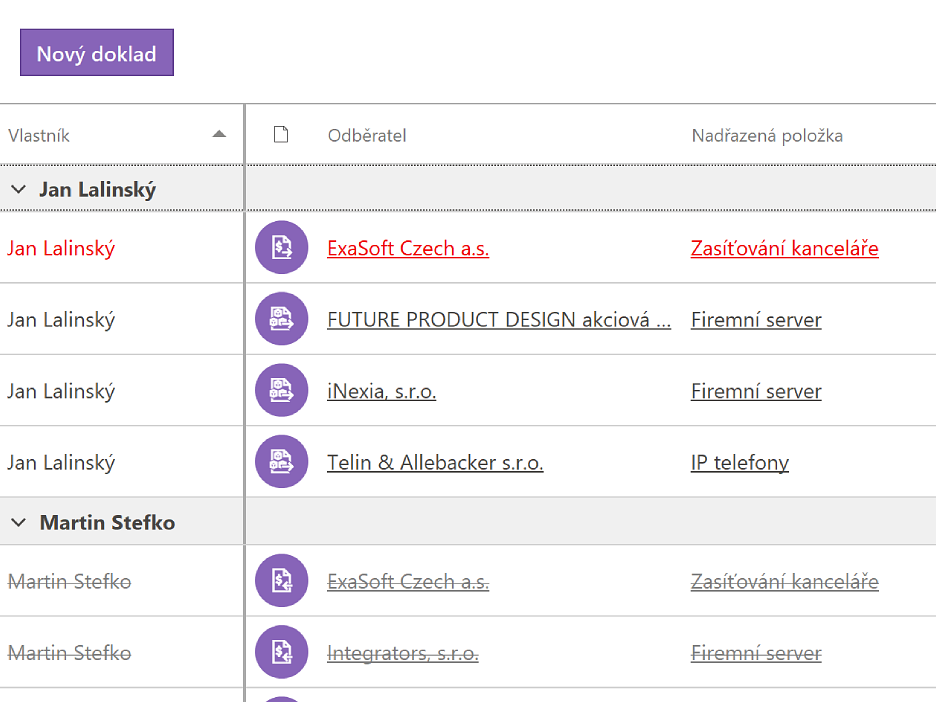
Task: Open Firemní server link in iNexia row
Action: pyautogui.click(x=756, y=391)
